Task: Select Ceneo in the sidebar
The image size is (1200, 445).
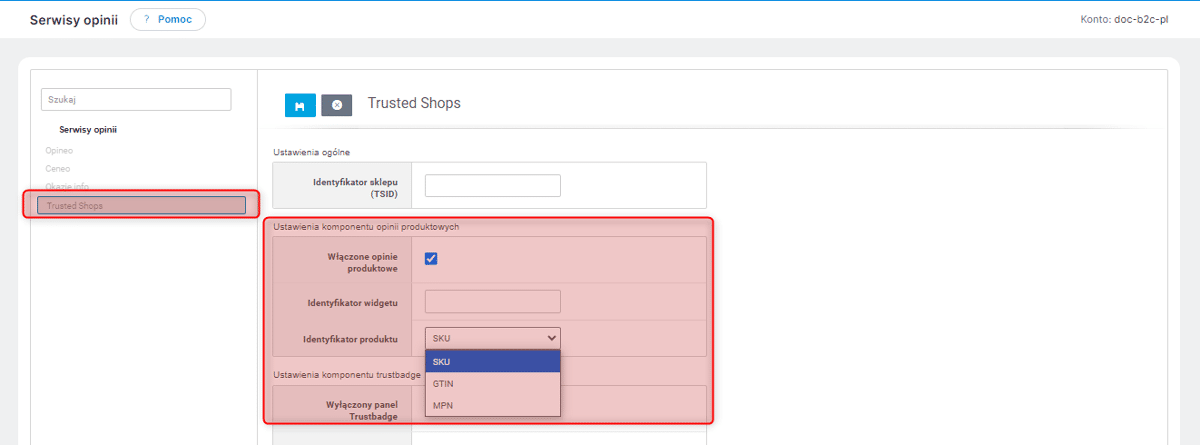Action: click(x=58, y=168)
